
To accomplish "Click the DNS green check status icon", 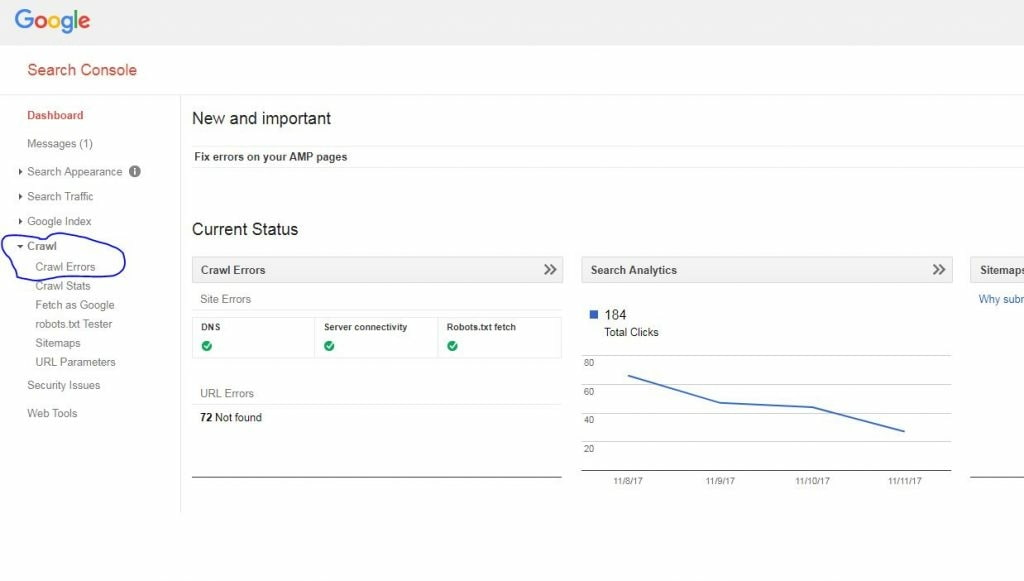I will [x=207, y=346].
